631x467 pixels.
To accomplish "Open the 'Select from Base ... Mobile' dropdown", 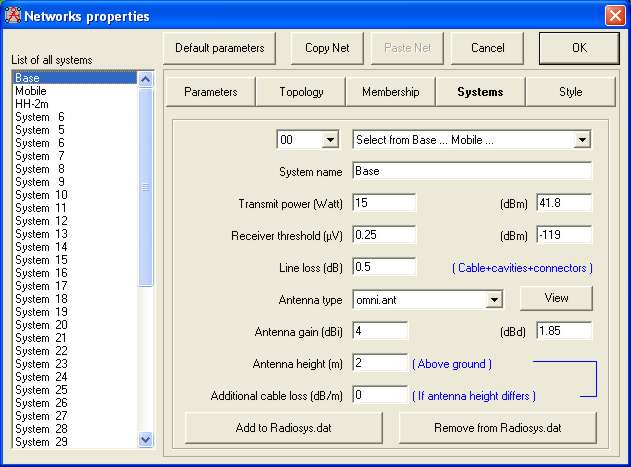I will pyautogui.click(x=582, y=140).
